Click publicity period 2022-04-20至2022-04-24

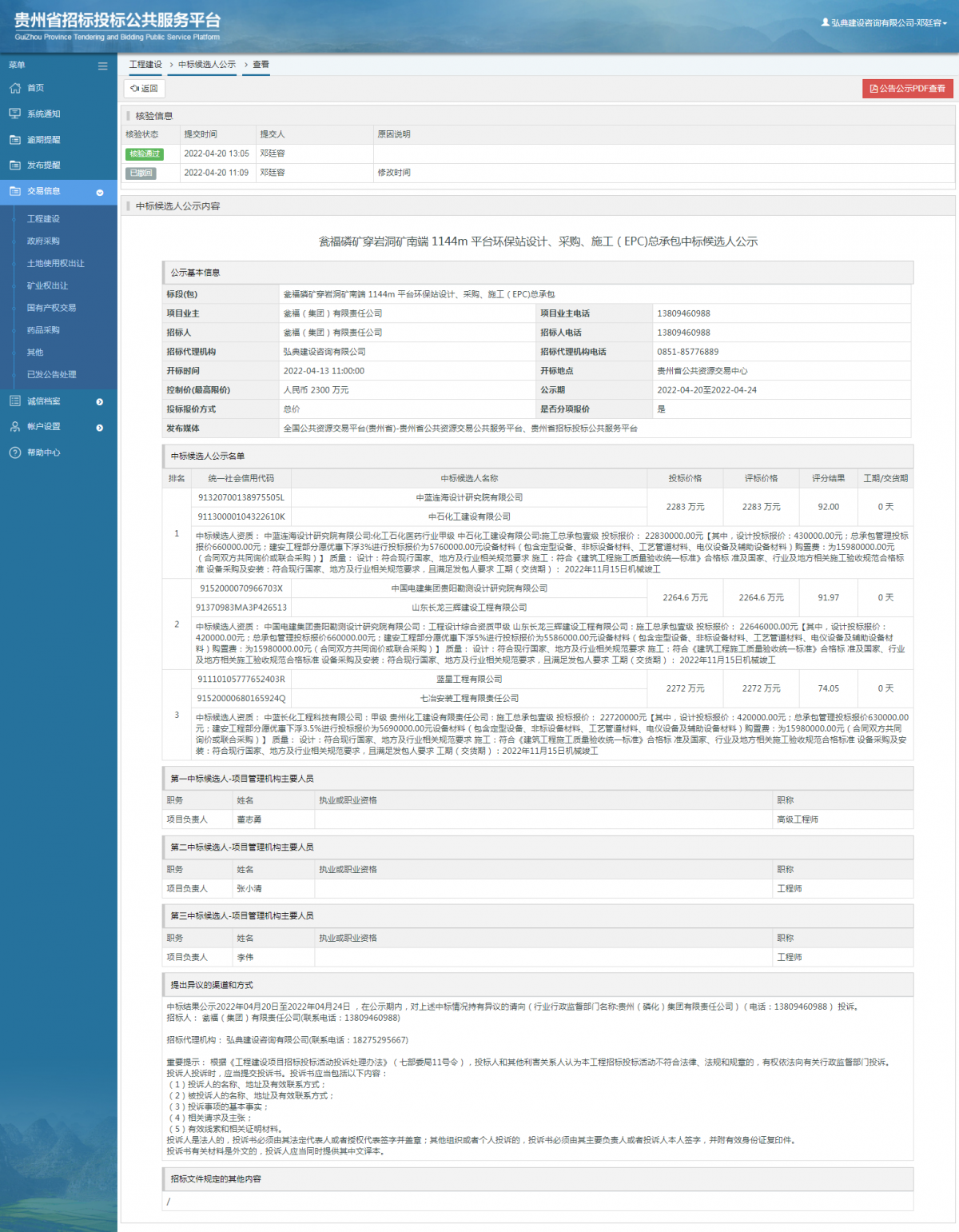point(707,390)
